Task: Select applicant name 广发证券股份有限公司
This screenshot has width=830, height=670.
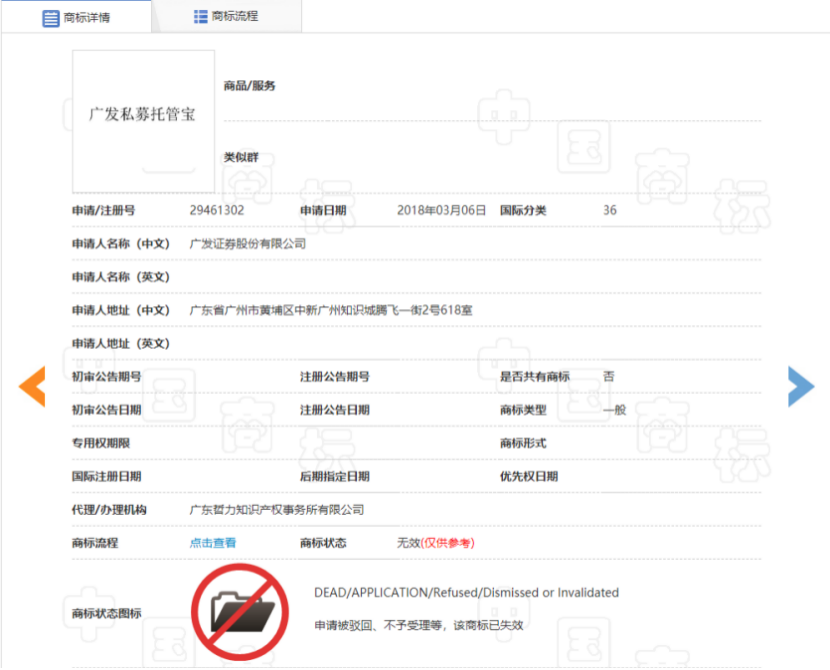Action: pos(248,243)
